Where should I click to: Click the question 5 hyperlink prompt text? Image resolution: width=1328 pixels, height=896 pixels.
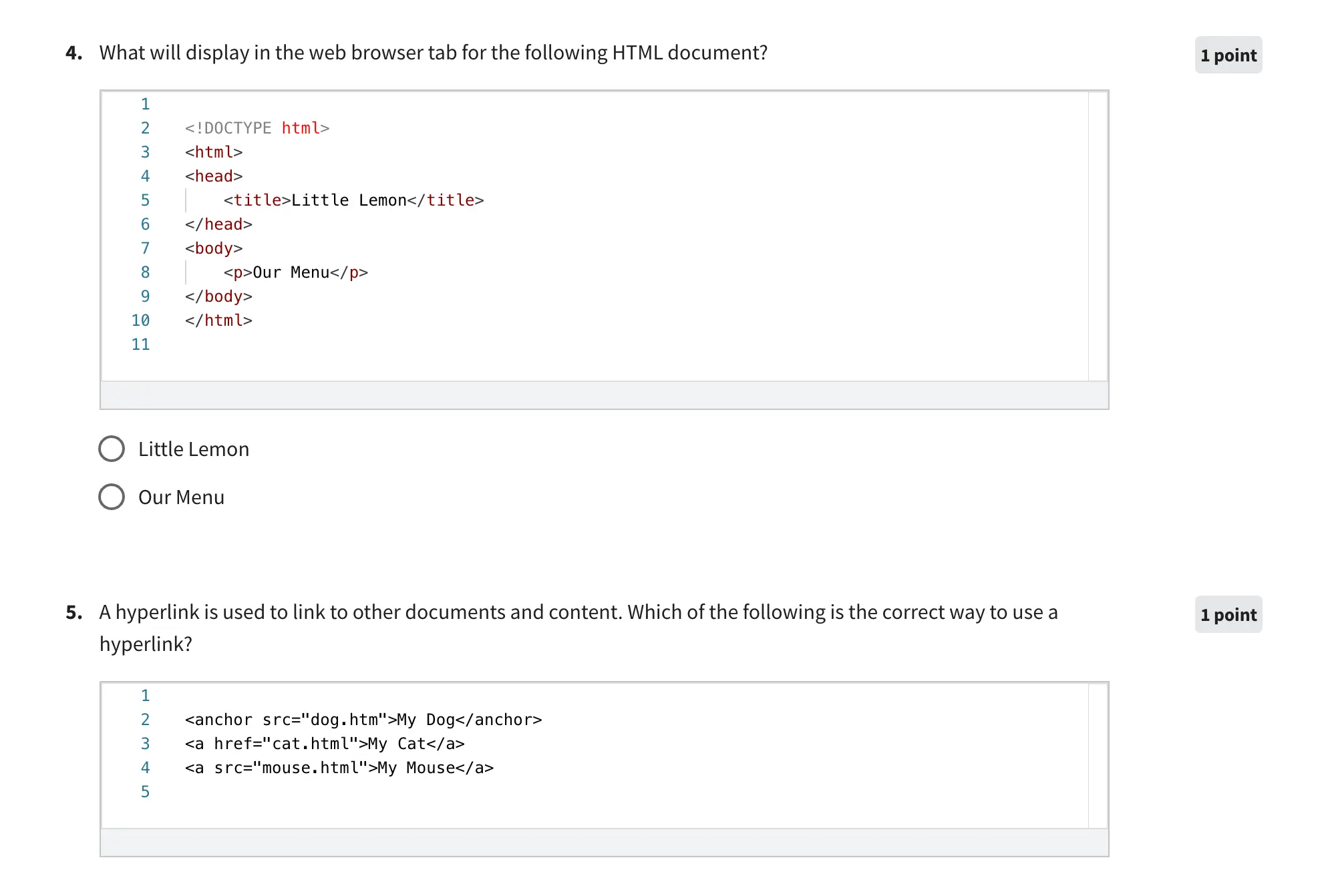click(578, 612)
